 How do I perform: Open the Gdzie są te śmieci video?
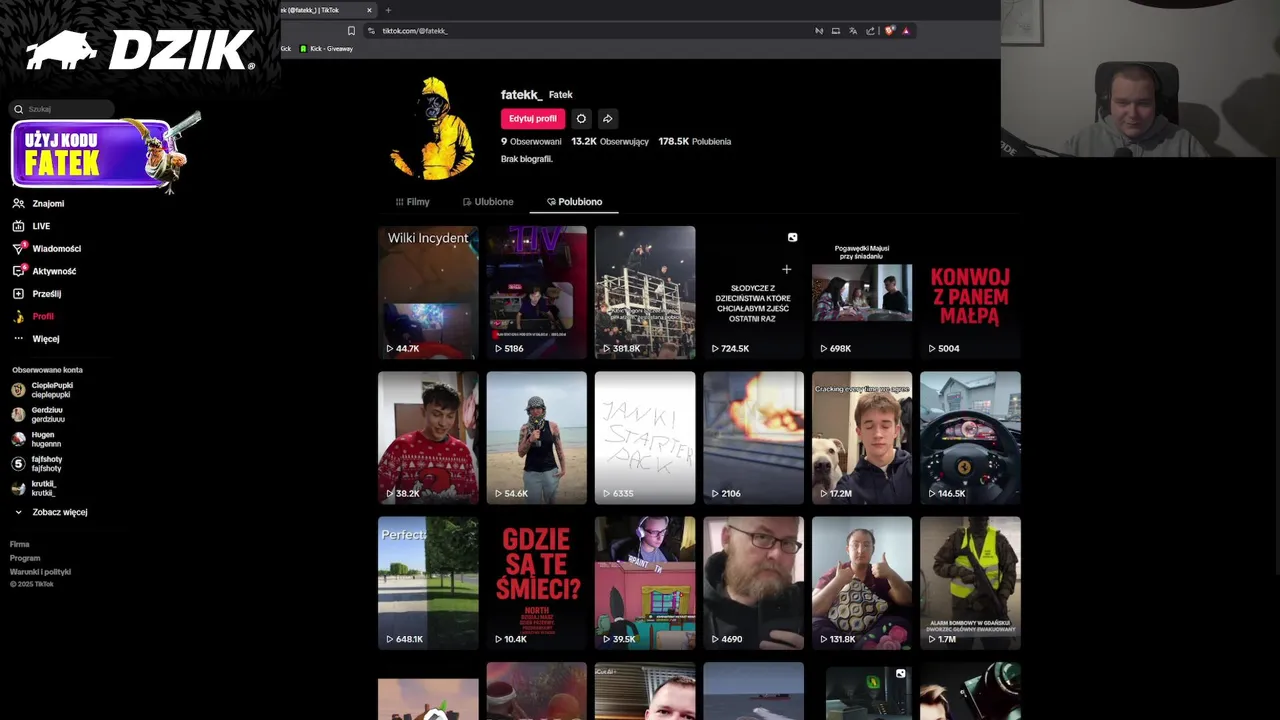point(536,583)
